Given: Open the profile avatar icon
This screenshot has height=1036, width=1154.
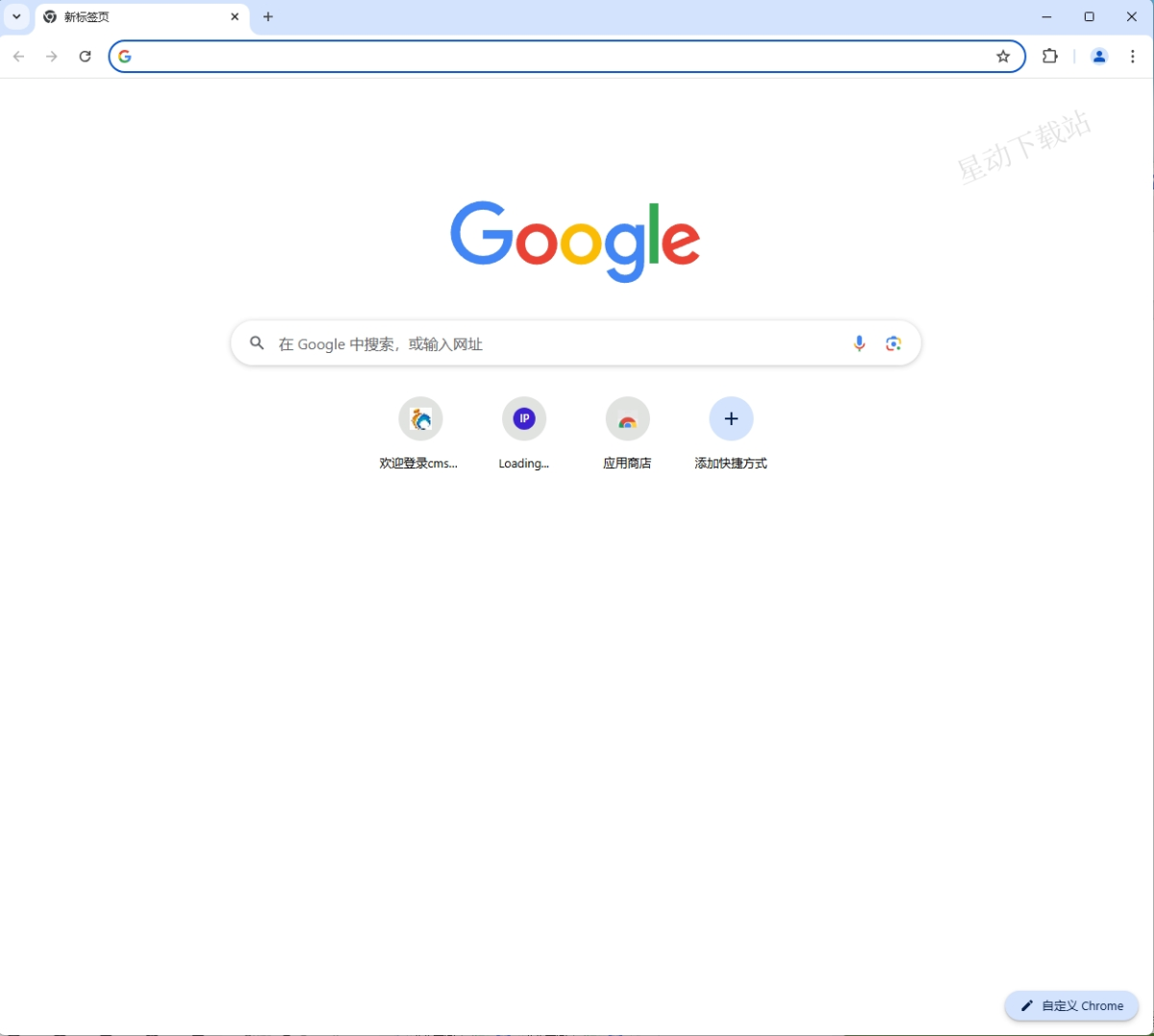Looking at the screenshot, I should 1099,56.
